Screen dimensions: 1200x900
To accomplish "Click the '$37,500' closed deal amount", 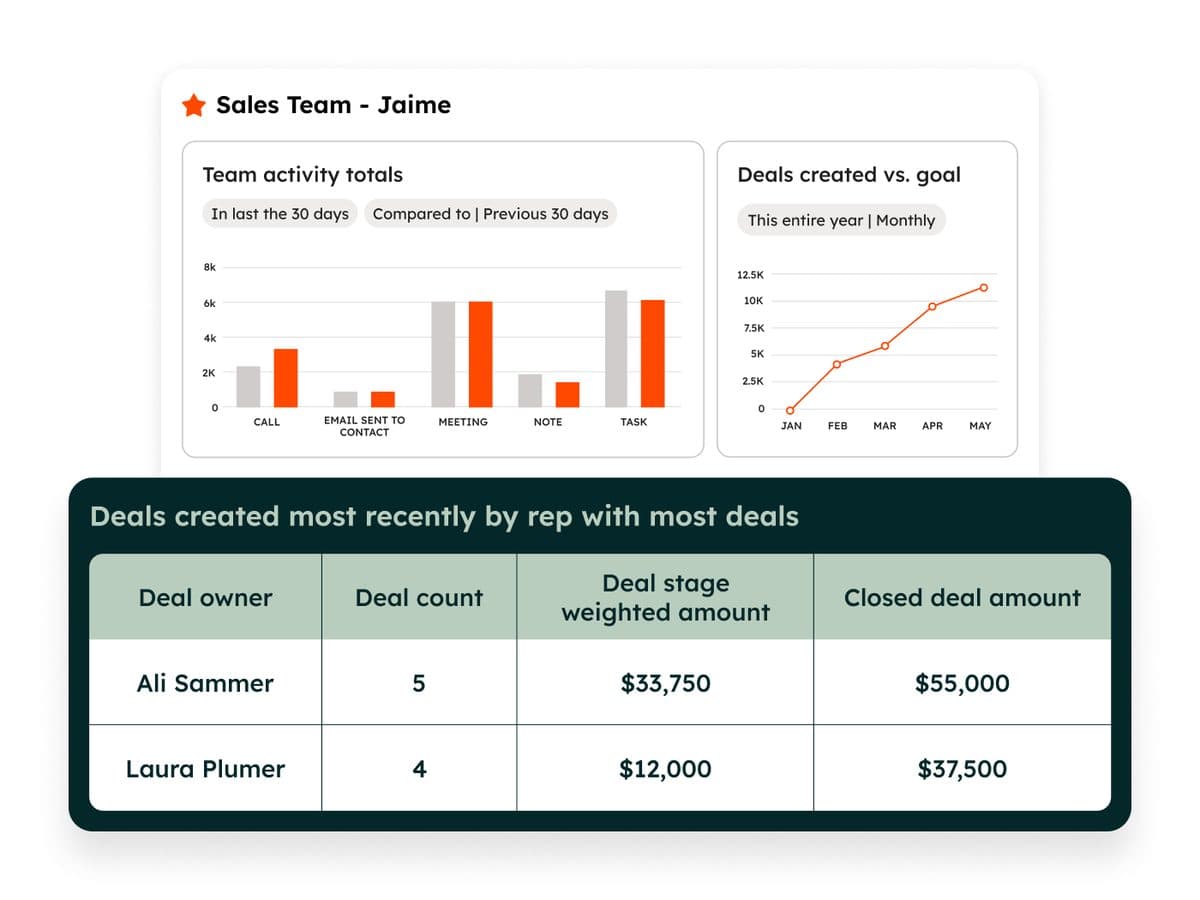I will [x=962, y=768].
